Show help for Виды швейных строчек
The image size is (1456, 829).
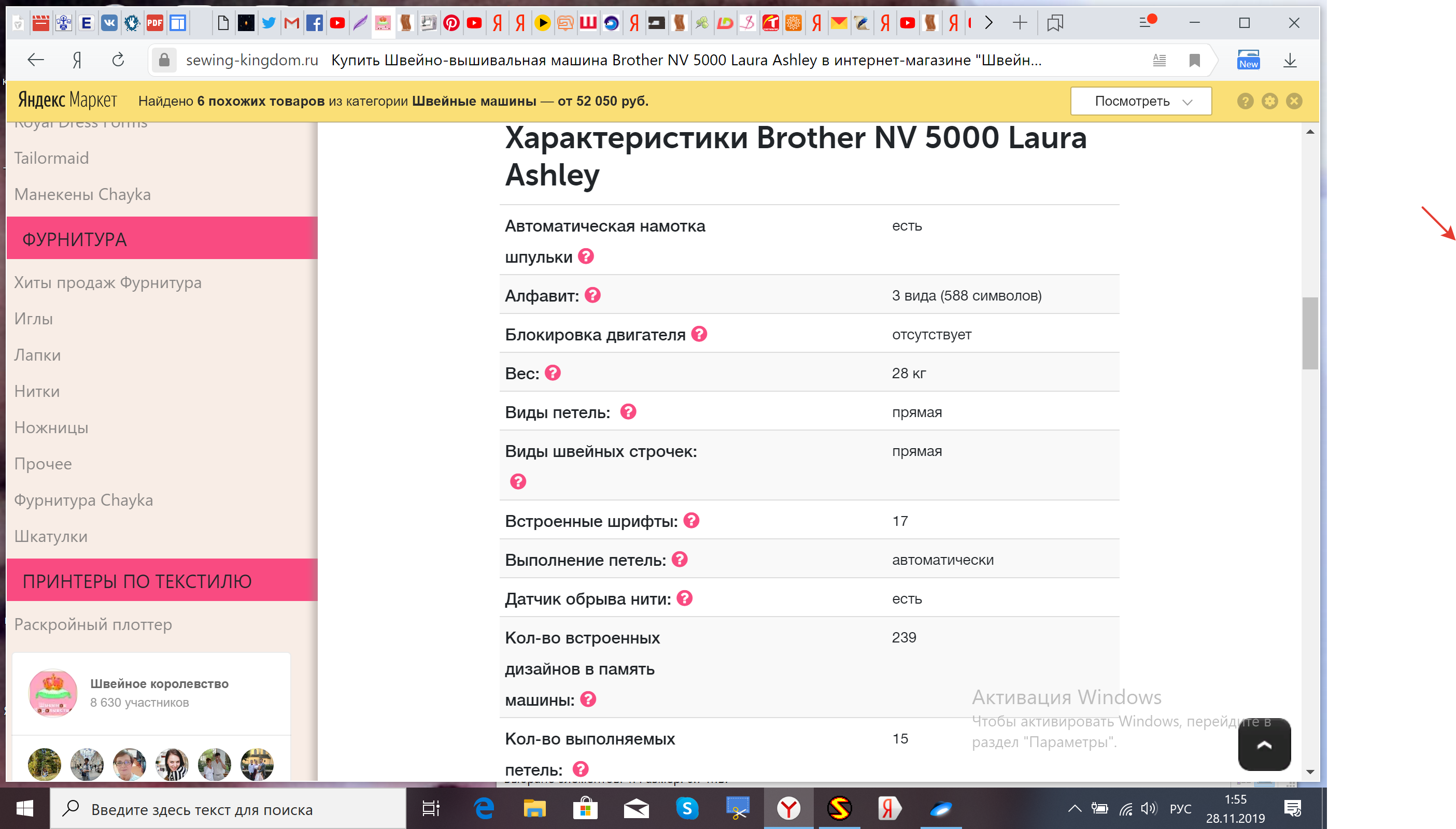point(518,481)
